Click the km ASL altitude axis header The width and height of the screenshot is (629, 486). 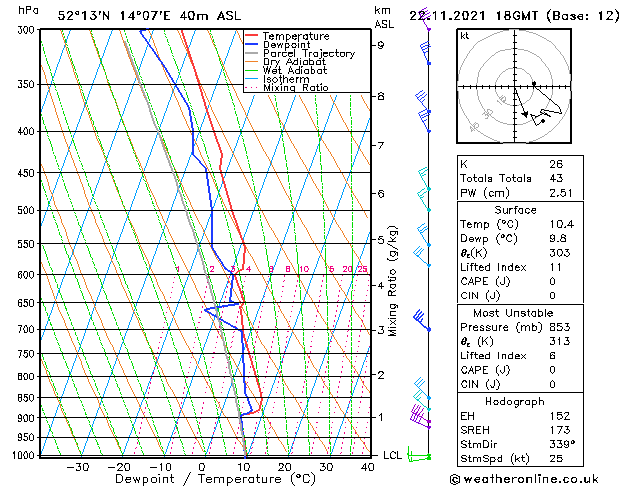(x=384, y=17)
